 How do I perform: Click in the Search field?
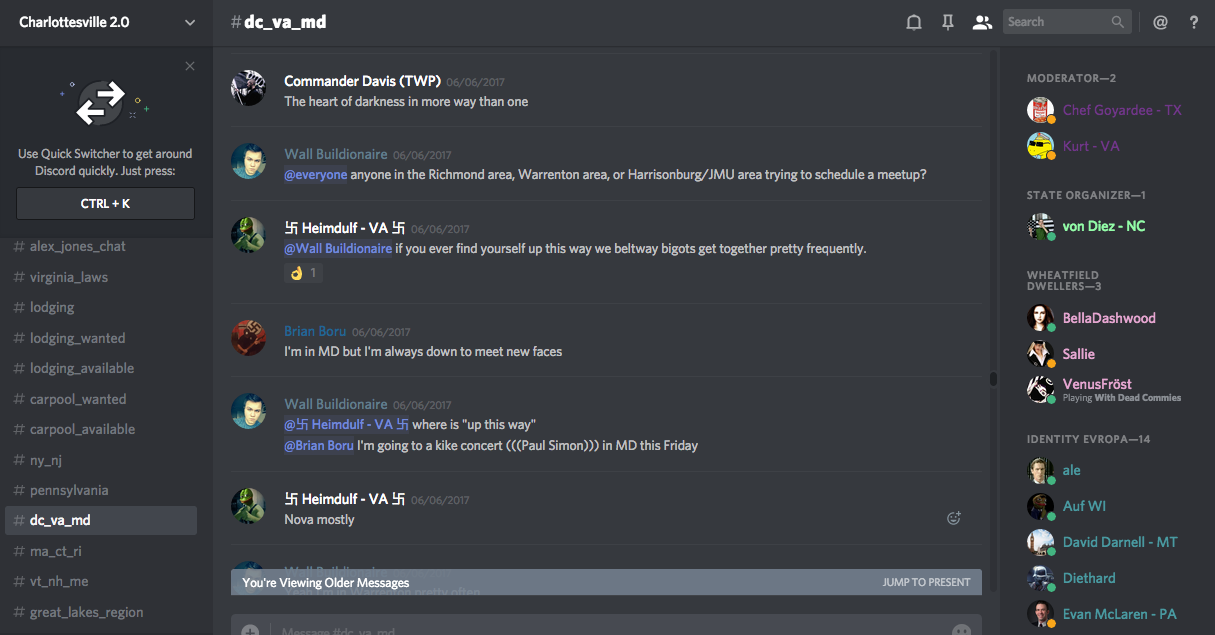tap(1056, 22)
